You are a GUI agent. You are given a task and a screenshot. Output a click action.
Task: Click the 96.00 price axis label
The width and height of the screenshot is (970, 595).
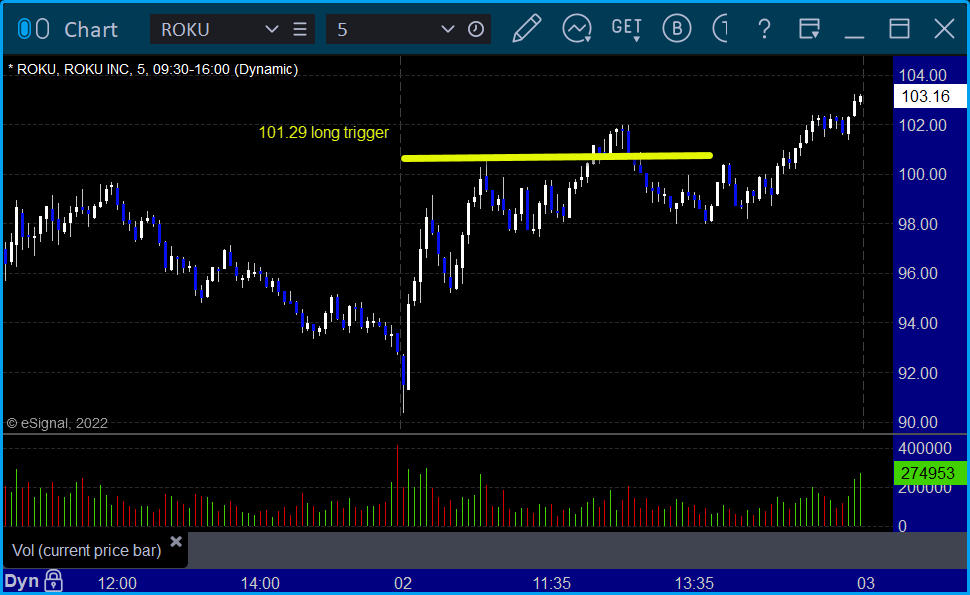coord(918,273)
